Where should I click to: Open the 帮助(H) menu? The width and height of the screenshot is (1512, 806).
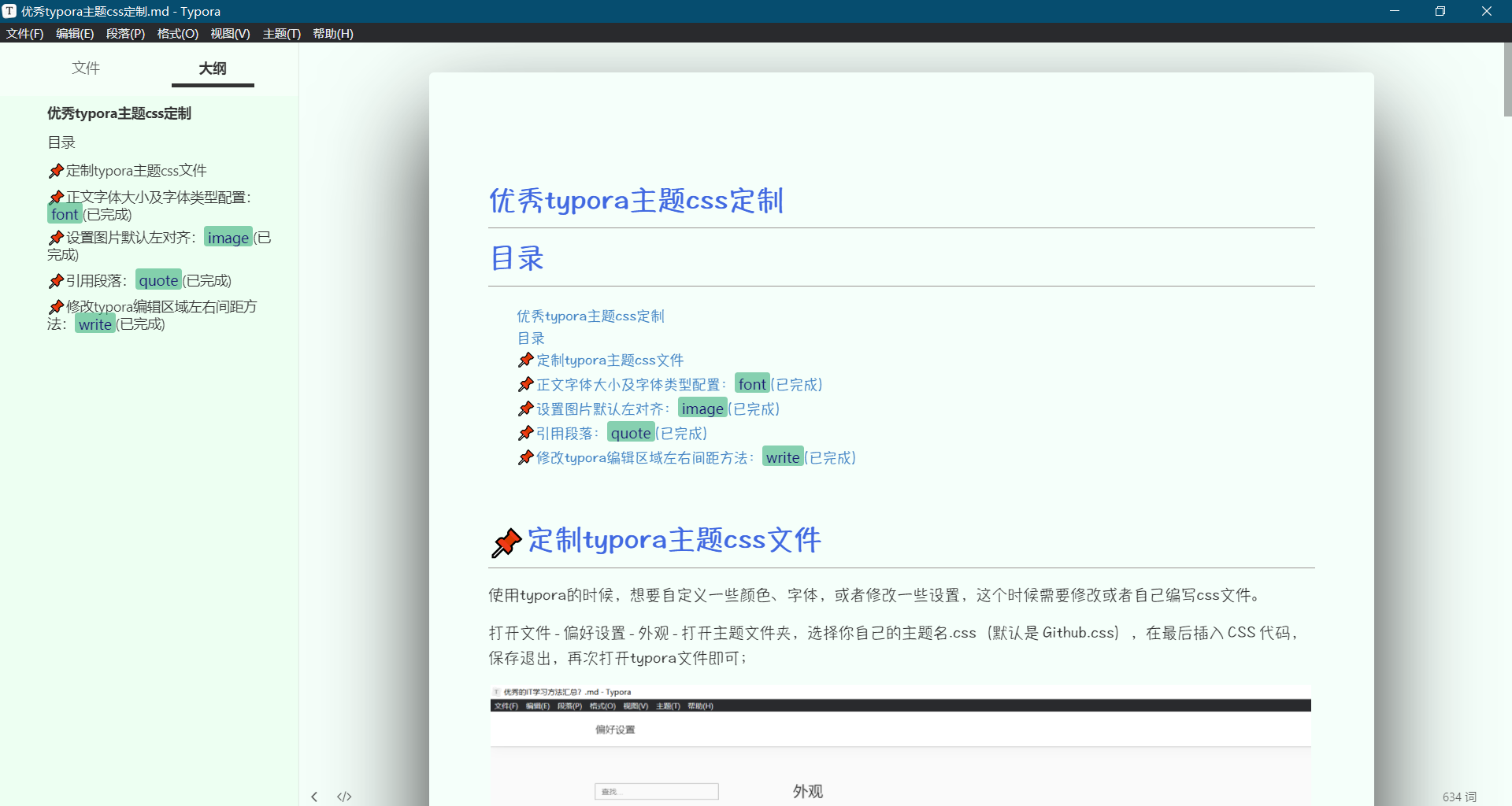[x=333, y=33]
